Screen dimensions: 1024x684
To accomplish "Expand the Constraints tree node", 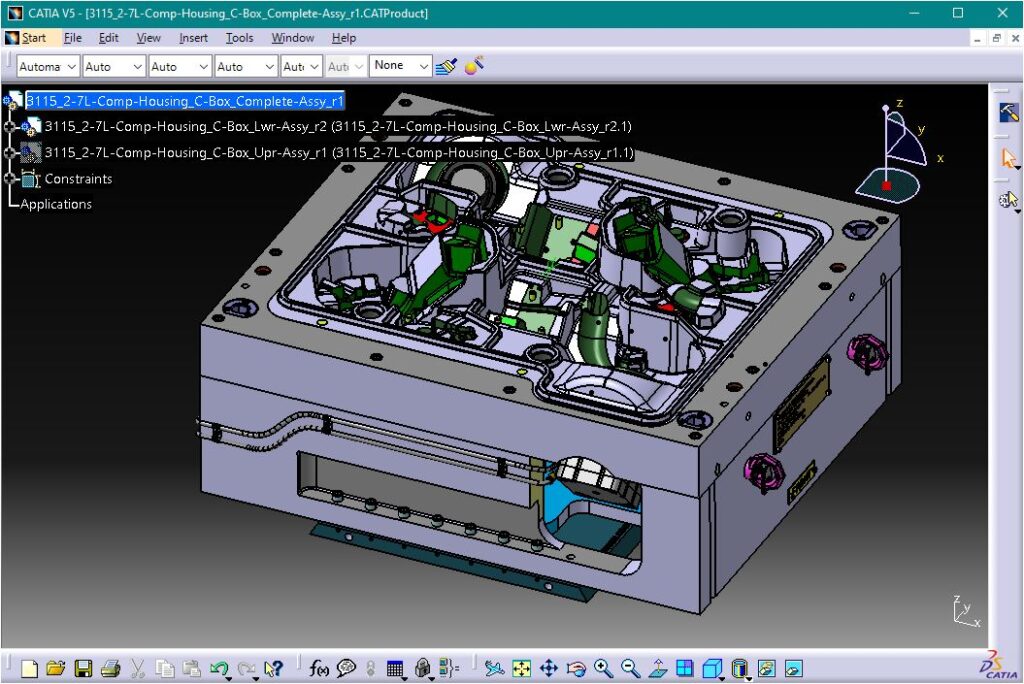I will 9,178.
